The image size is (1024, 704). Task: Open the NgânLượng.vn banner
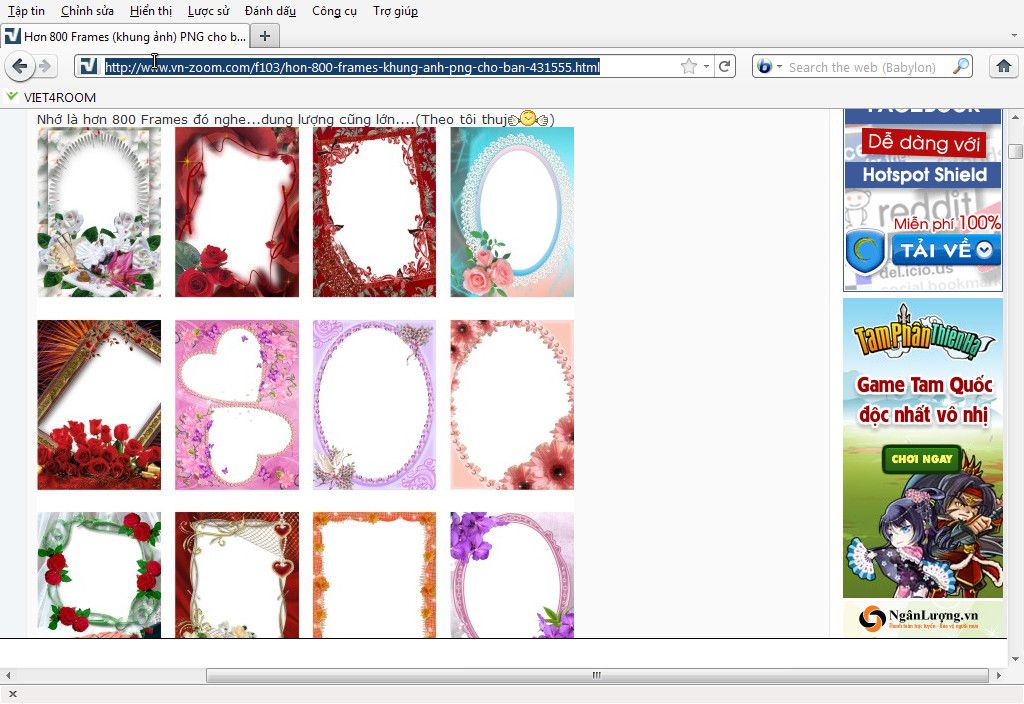922,618
